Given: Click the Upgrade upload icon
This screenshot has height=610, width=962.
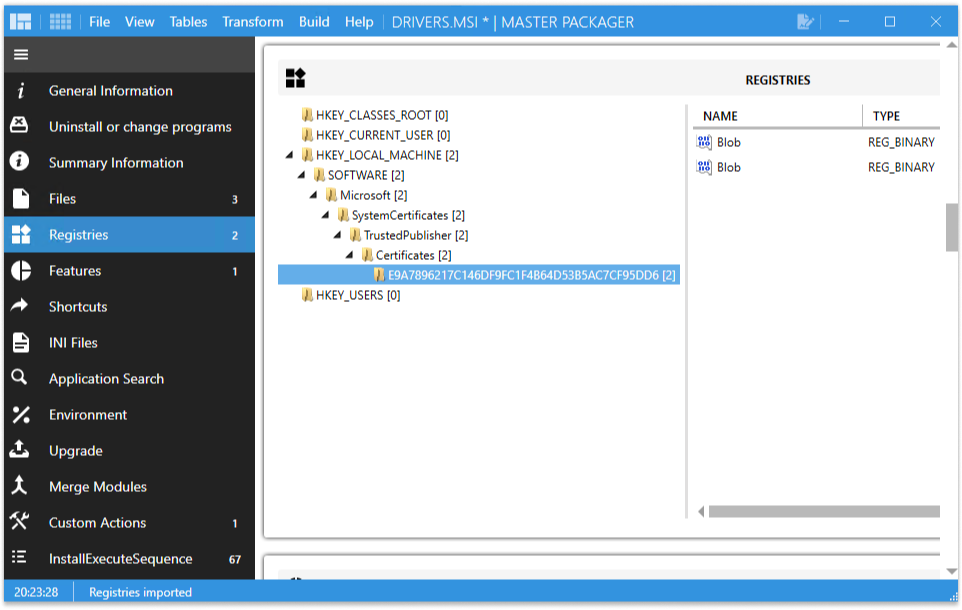Looking at the screenshot, I should coord(19,449).
